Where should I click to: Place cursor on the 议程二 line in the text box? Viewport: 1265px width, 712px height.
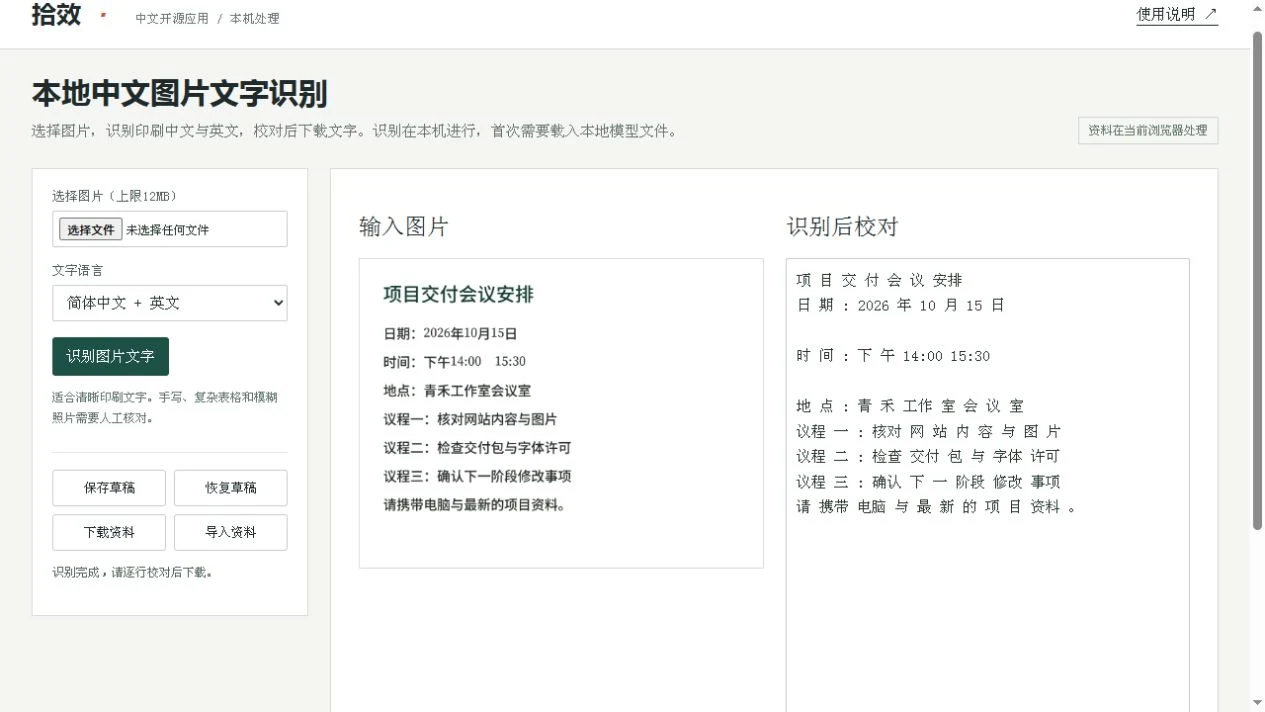click(x=929, y=456)
